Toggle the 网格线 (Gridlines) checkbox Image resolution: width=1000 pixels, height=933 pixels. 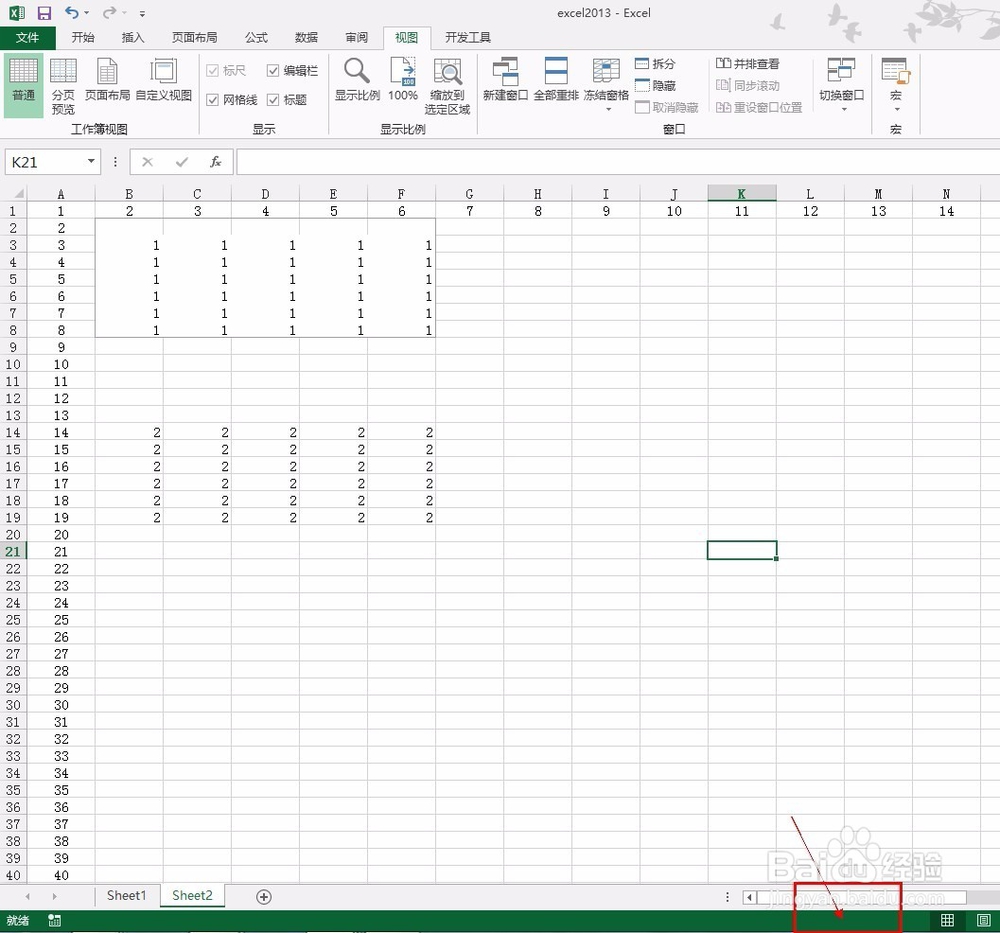(215, 99)
